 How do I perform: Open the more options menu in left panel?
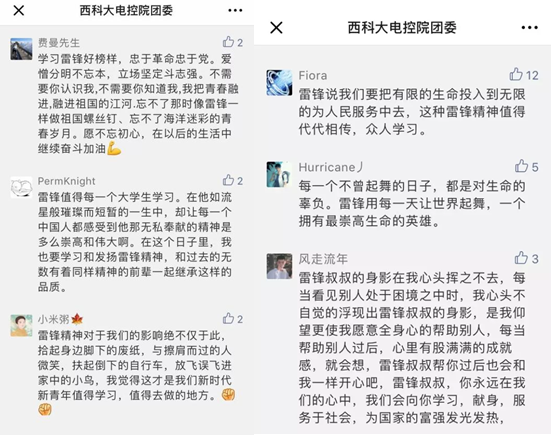(x=235, y=11)
